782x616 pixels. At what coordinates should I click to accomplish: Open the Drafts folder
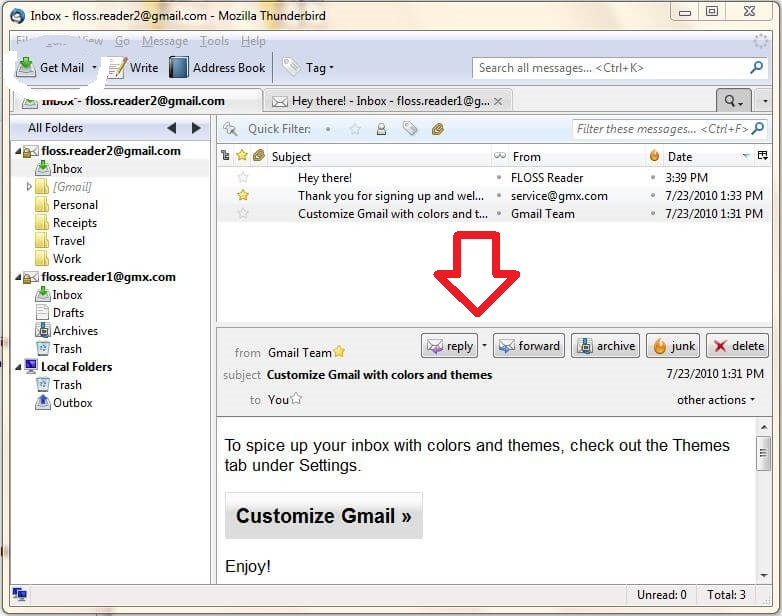[x=59, y=313]
